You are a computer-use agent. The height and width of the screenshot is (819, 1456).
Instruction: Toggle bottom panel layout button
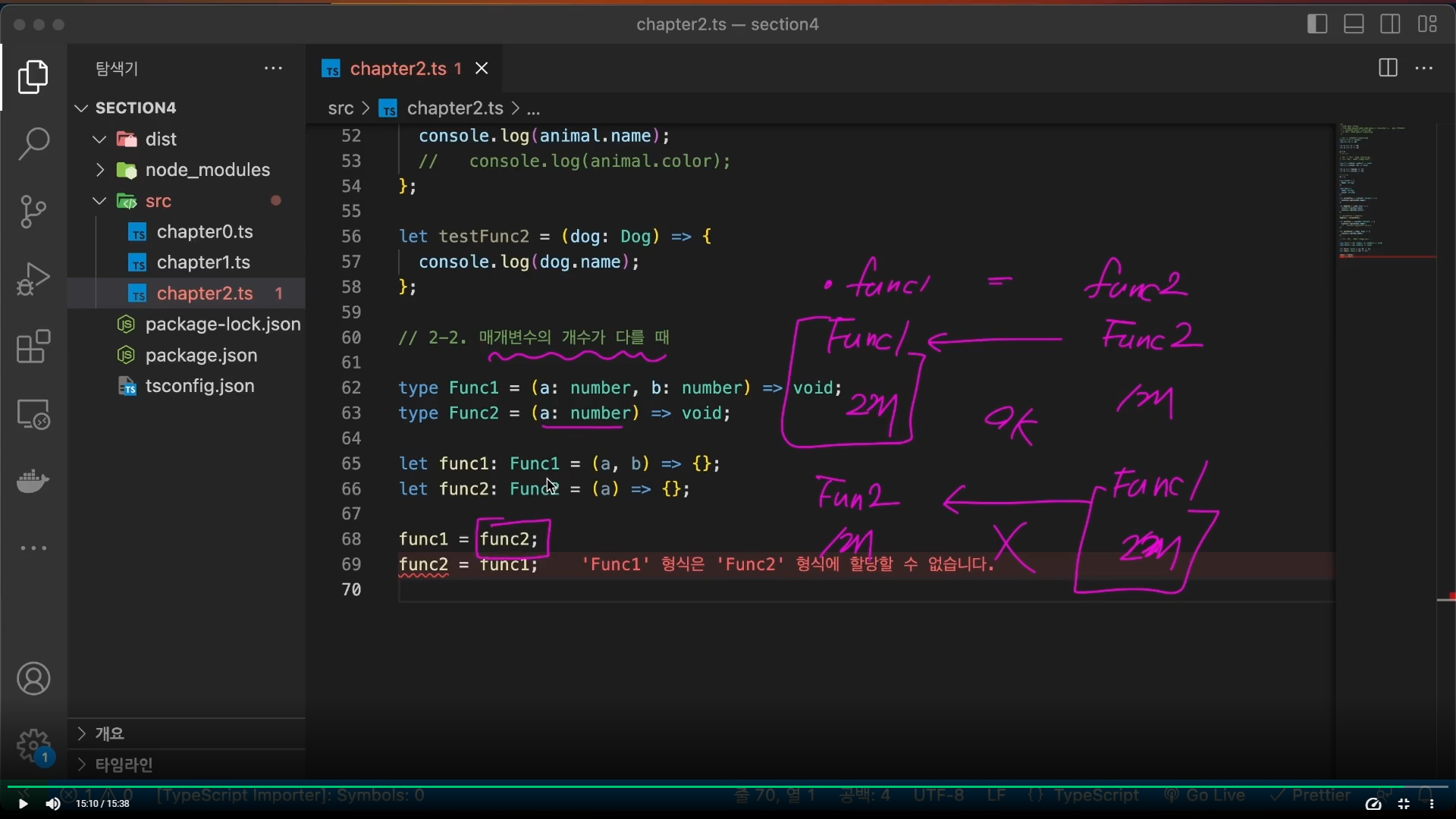pos(1354,24)
